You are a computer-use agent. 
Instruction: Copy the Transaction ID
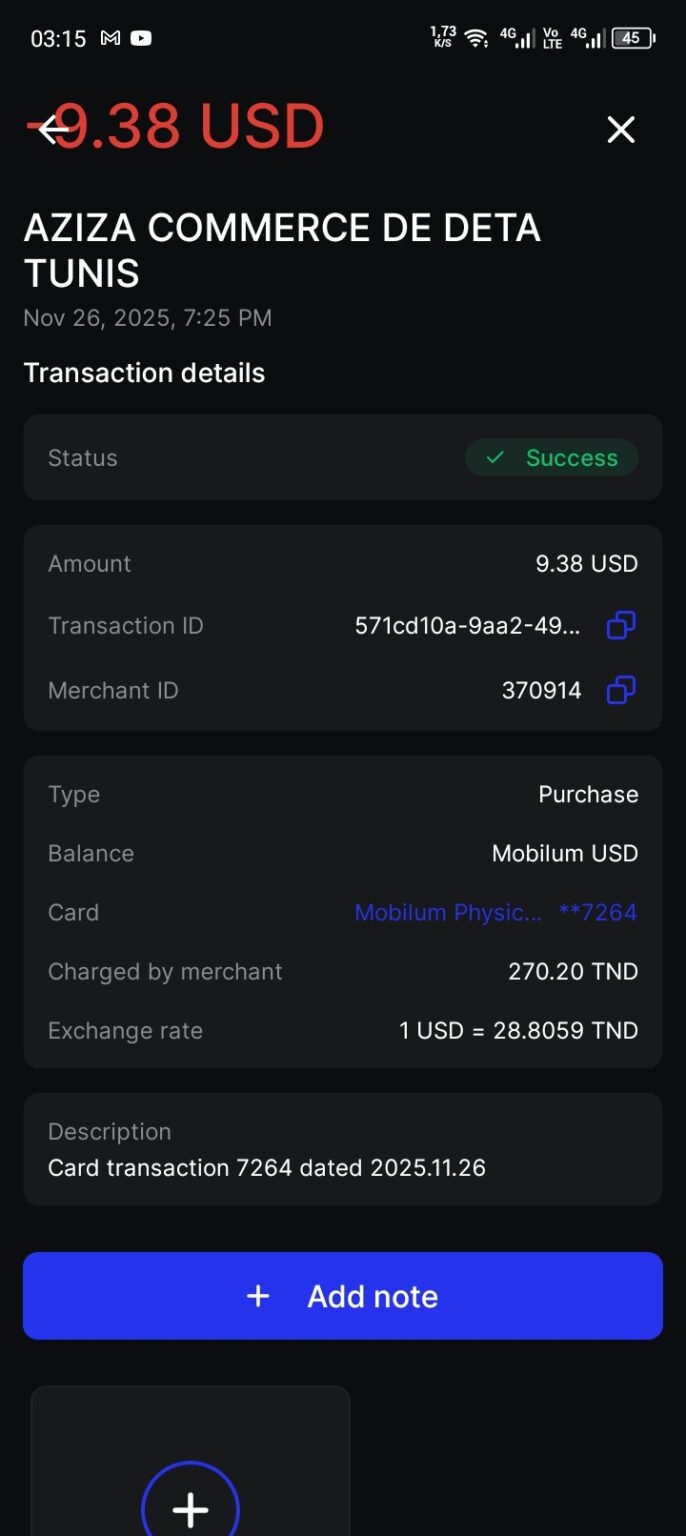coord(621,626)
